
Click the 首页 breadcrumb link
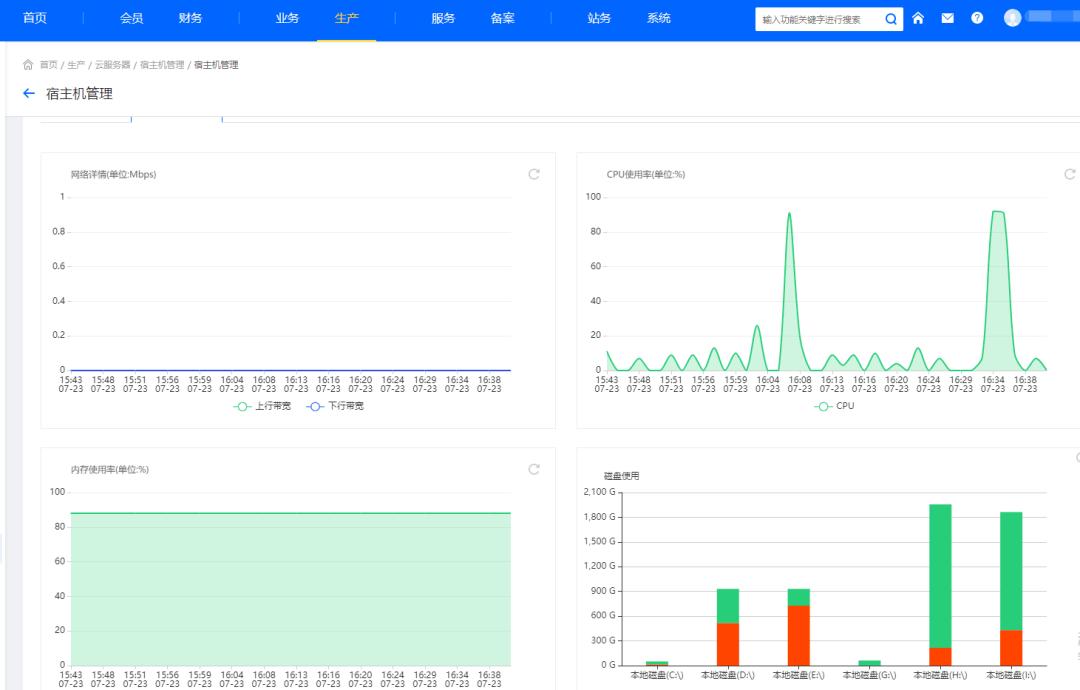[48, 65]
